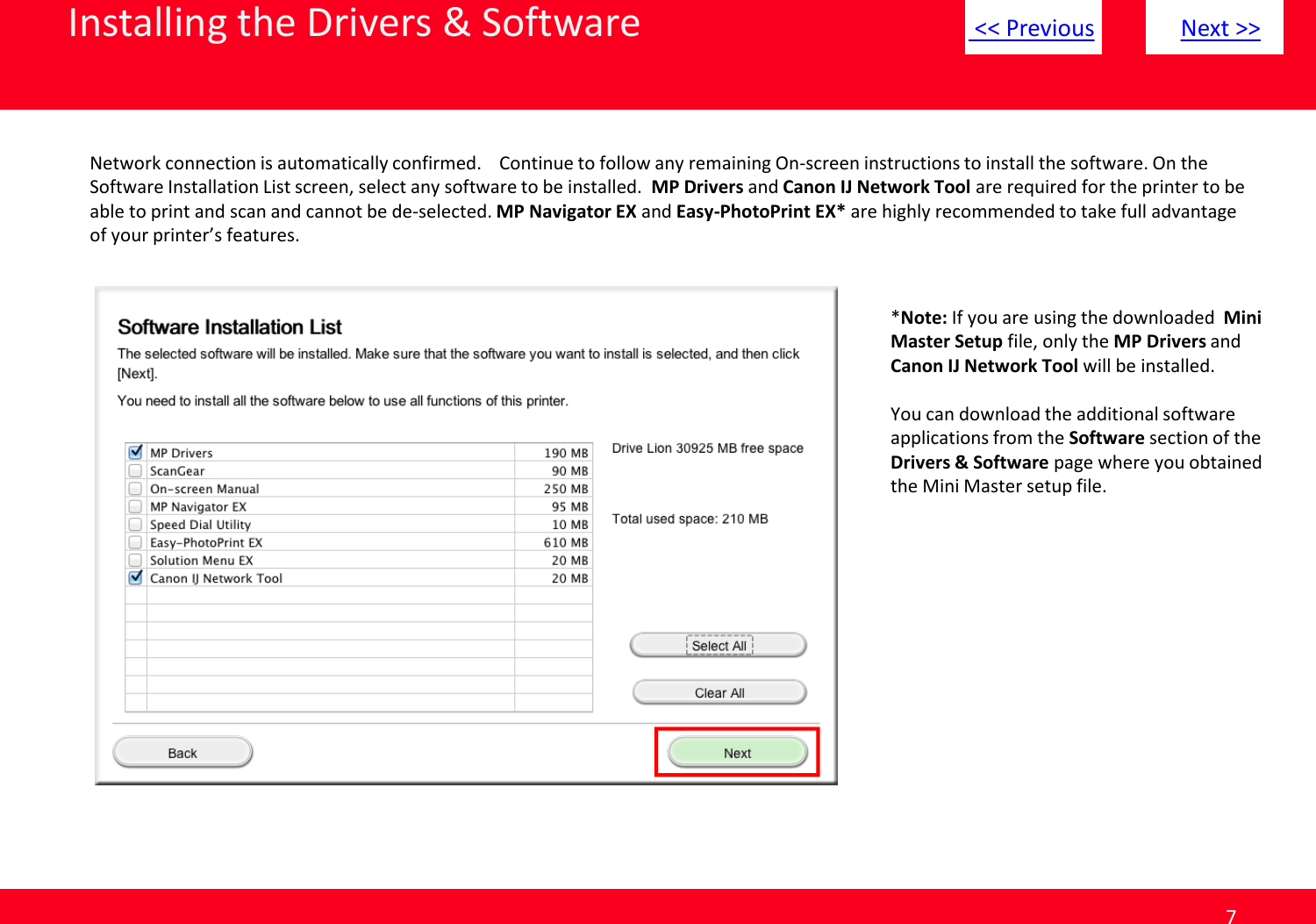The width and height of the screenshot is (1316, 924).
Task: Click the 10 MB size value
Action: click(x=570, y=525)
